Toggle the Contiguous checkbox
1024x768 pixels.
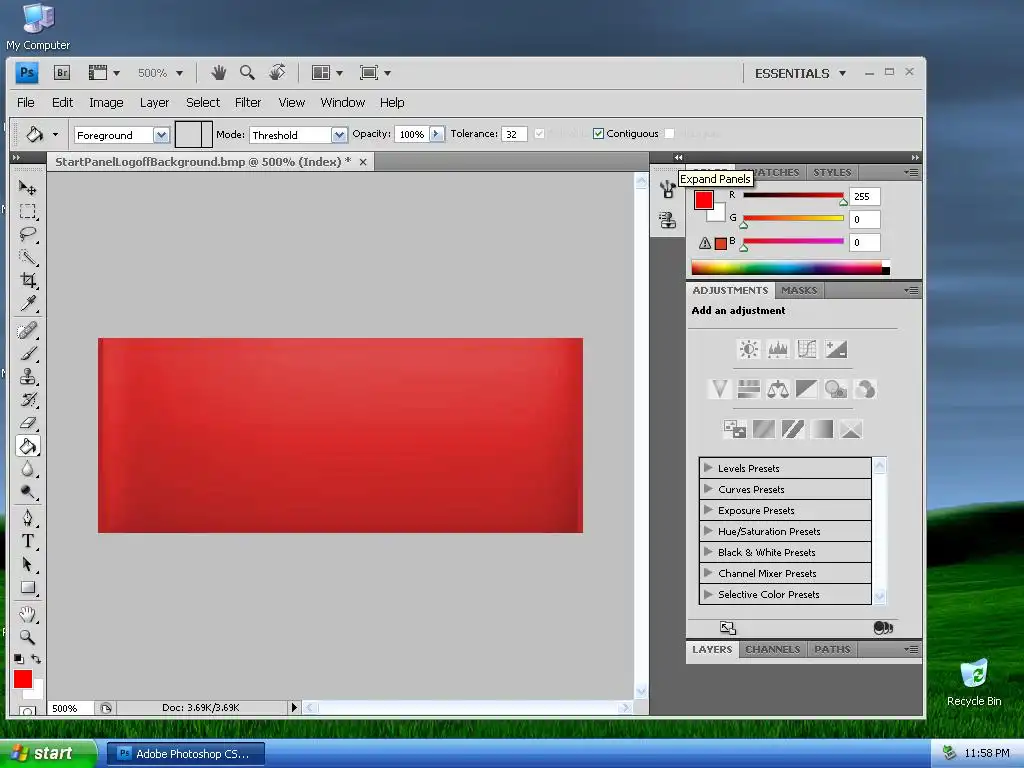pos(598,134)
